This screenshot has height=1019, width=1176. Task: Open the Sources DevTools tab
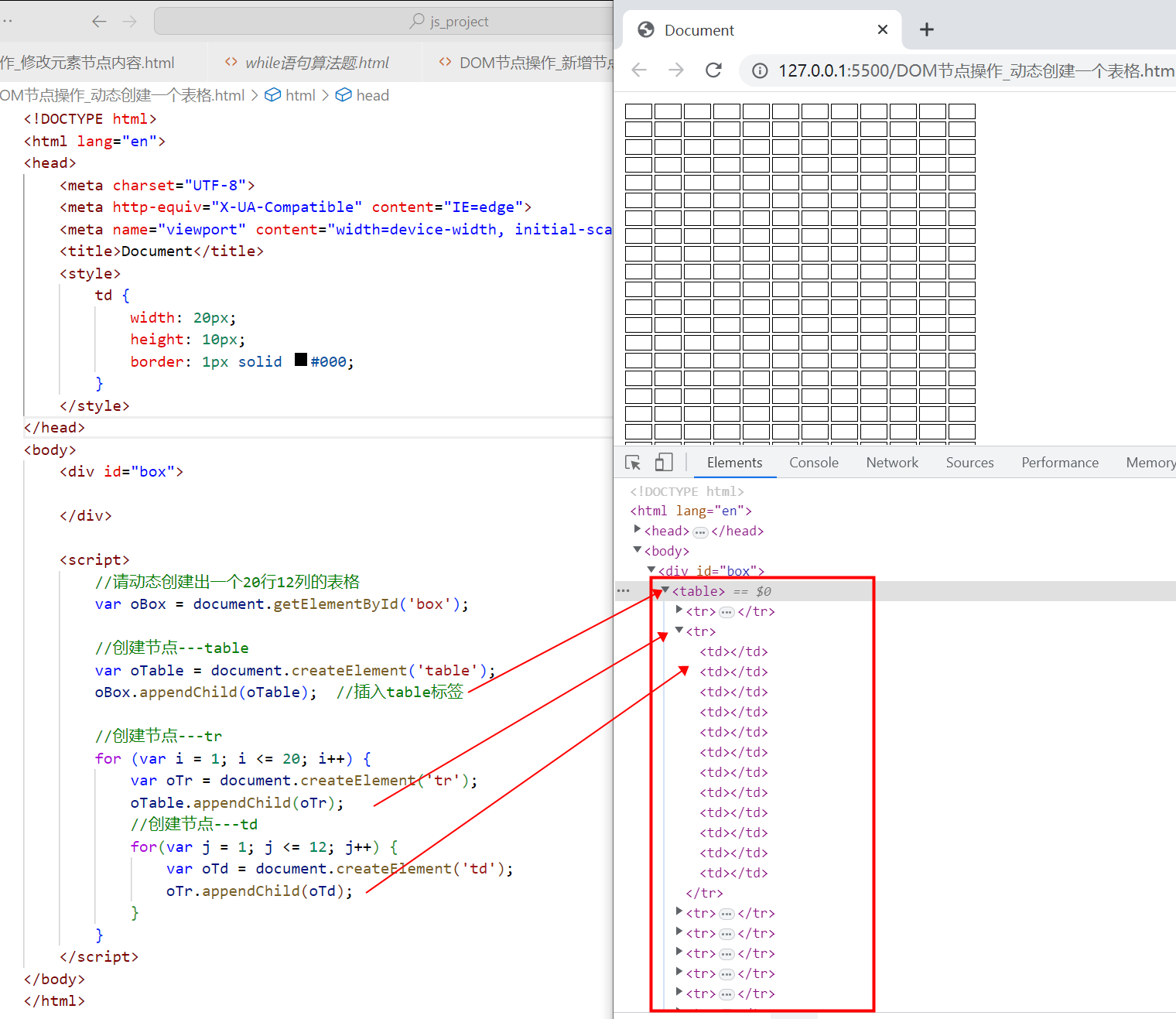969,463
